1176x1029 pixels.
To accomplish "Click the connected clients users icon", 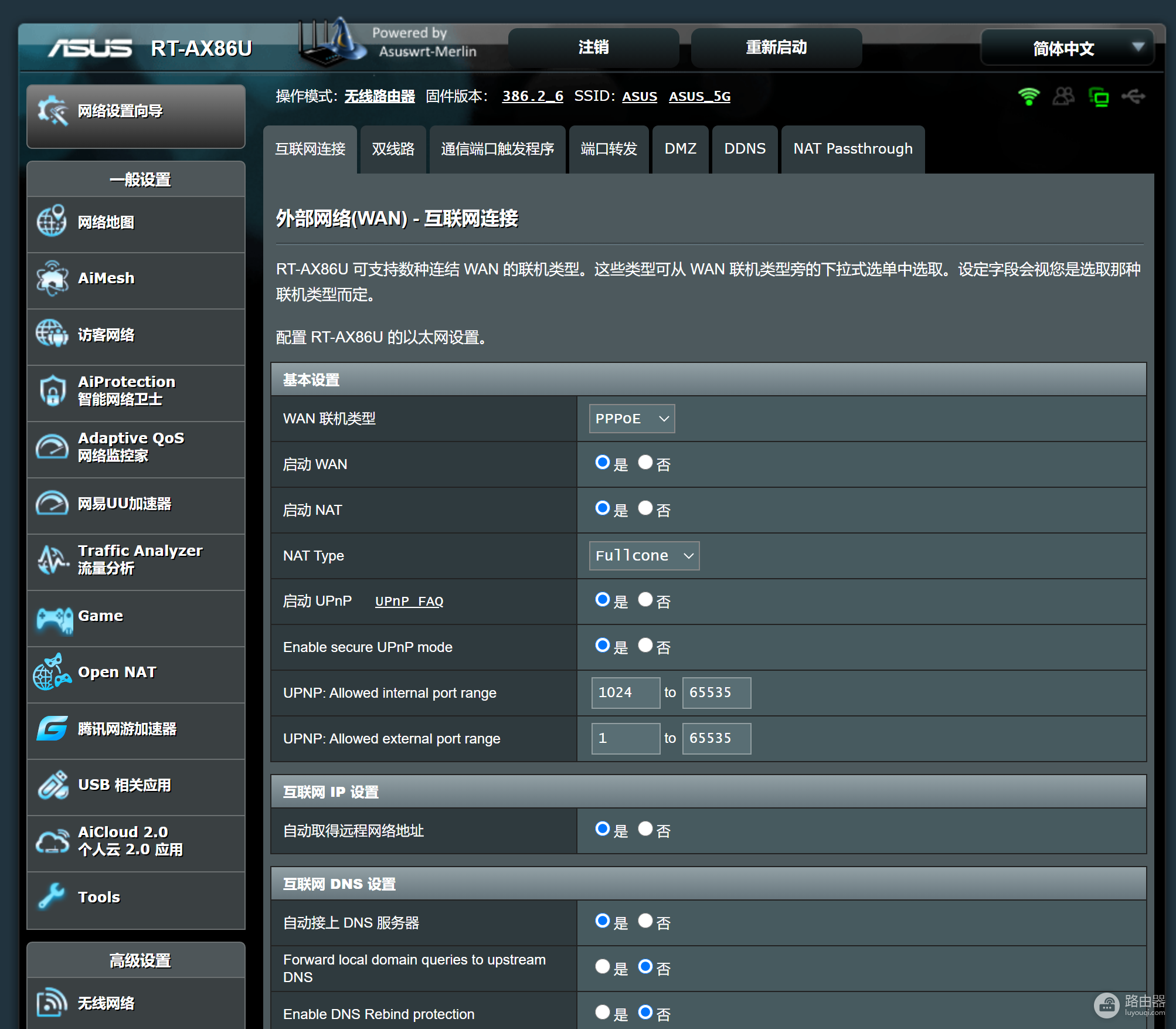I will (1063, 96).
